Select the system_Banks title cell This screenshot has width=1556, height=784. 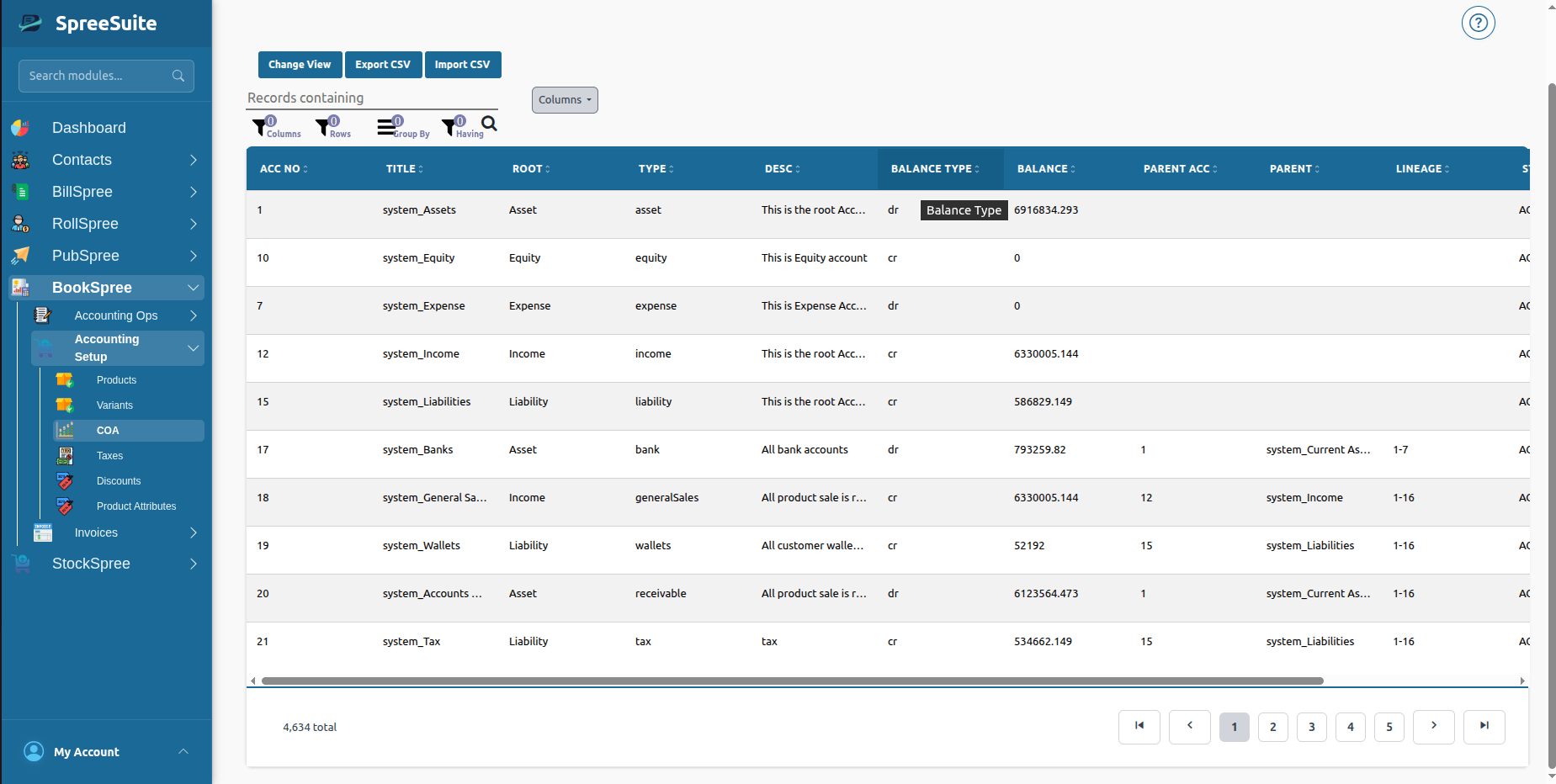click(417, 450)
